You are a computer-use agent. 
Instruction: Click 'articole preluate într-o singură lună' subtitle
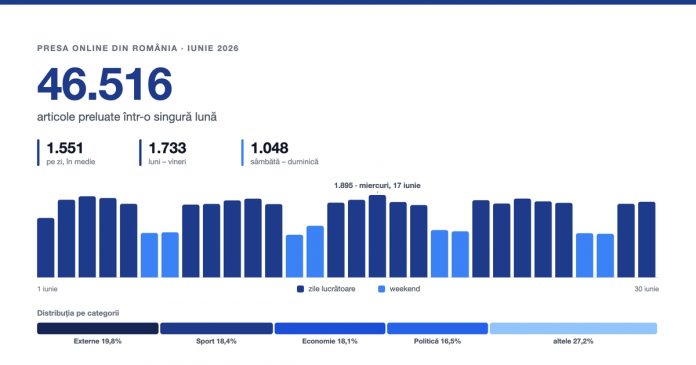[x=127, y=117]
